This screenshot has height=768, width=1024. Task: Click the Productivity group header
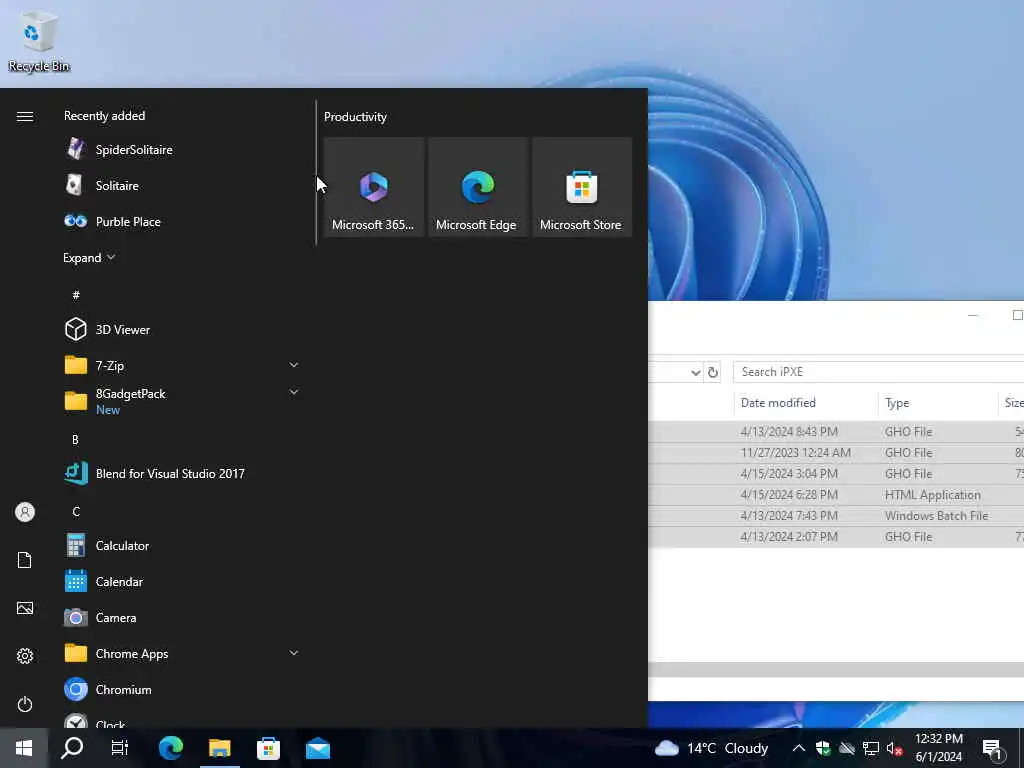tap(355, 117)
